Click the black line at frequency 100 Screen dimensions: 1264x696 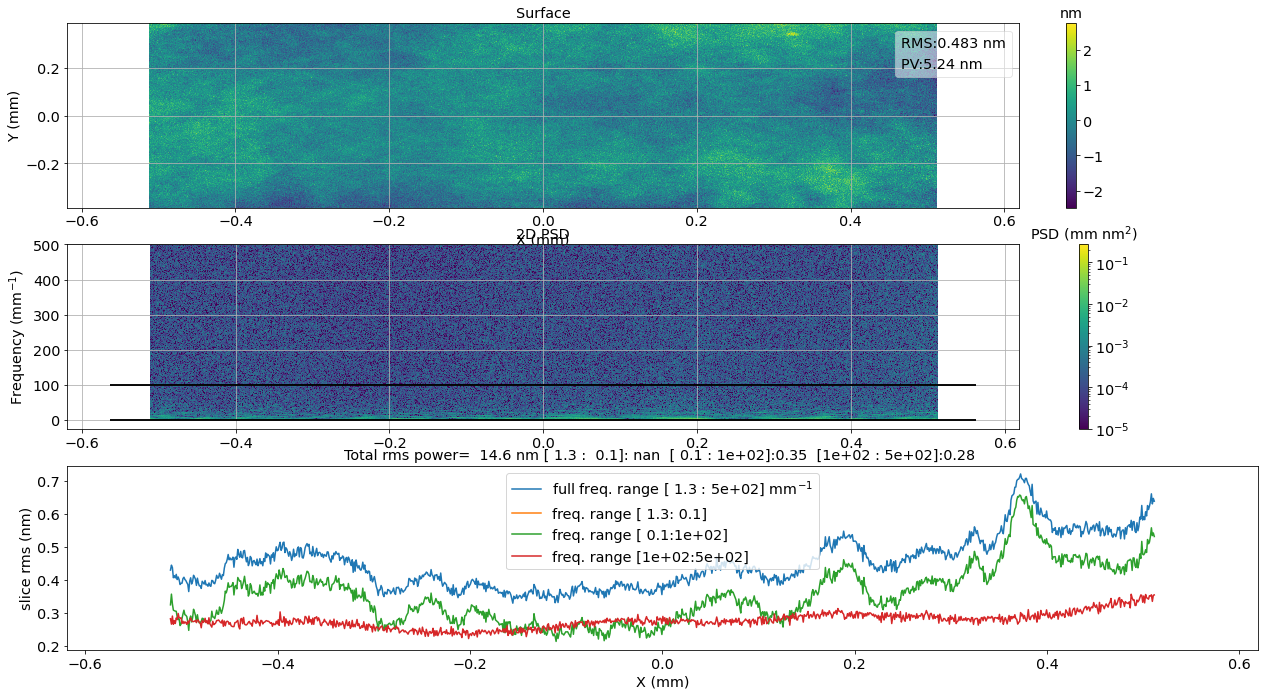tap(543, 385)
